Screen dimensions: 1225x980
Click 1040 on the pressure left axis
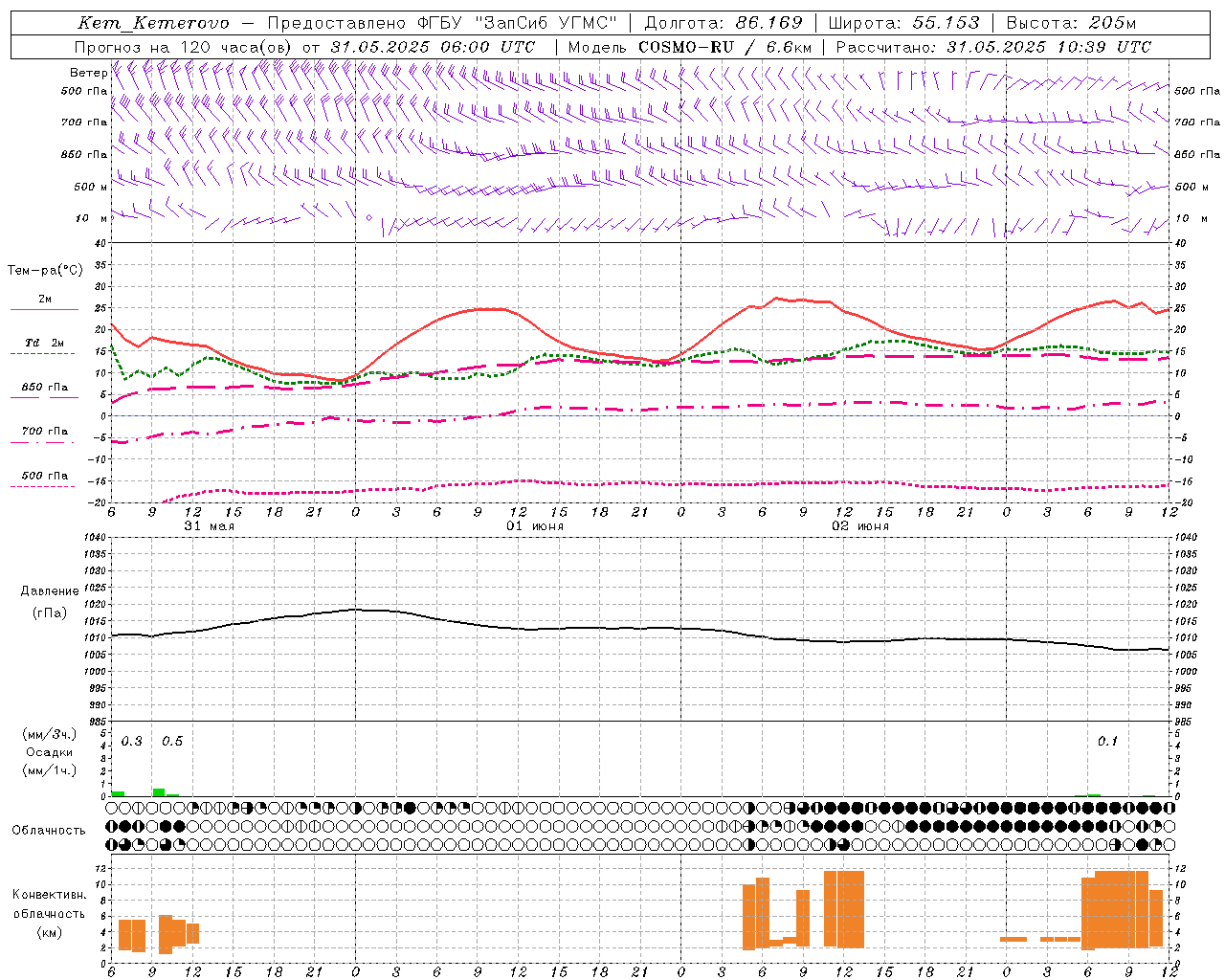pyautogui.click(x=95, y=538)
